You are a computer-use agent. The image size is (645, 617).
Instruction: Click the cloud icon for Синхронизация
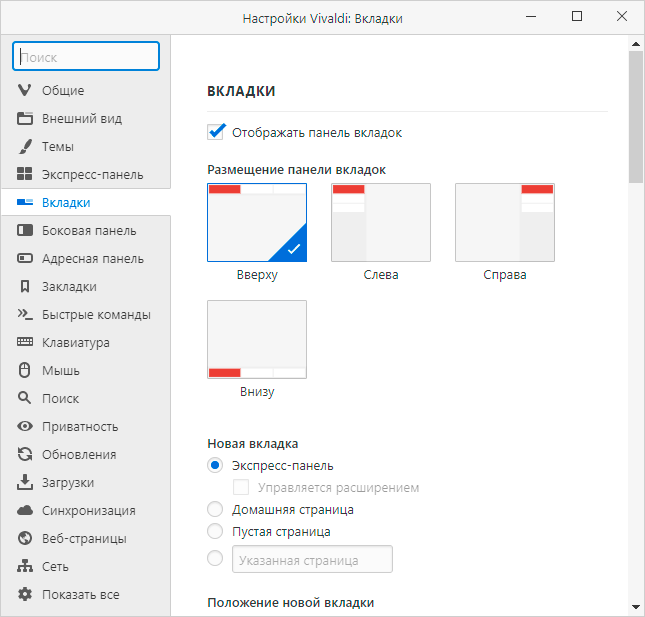(x=25, y=510)
